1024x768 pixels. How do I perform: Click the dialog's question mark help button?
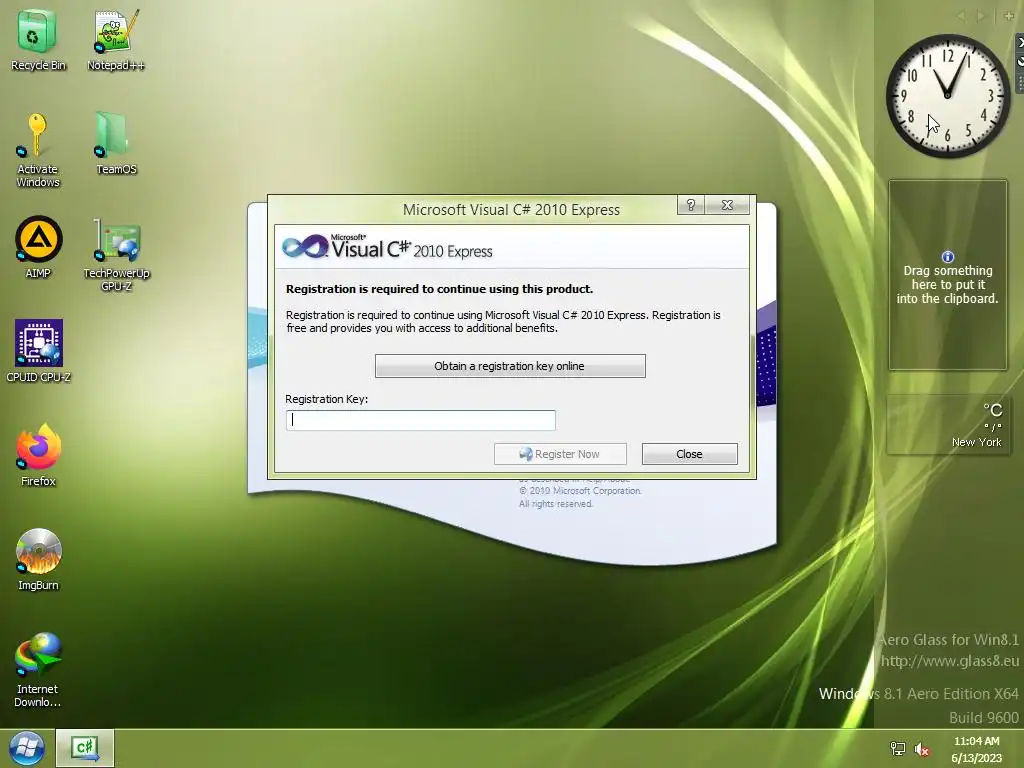pyautogui.click(x=691, y=205)
